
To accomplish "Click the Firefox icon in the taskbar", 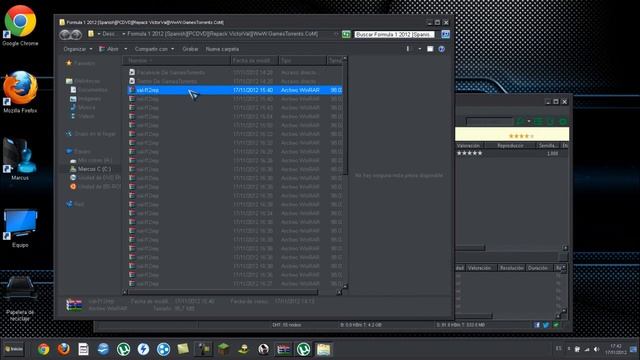I will [63, 349].
